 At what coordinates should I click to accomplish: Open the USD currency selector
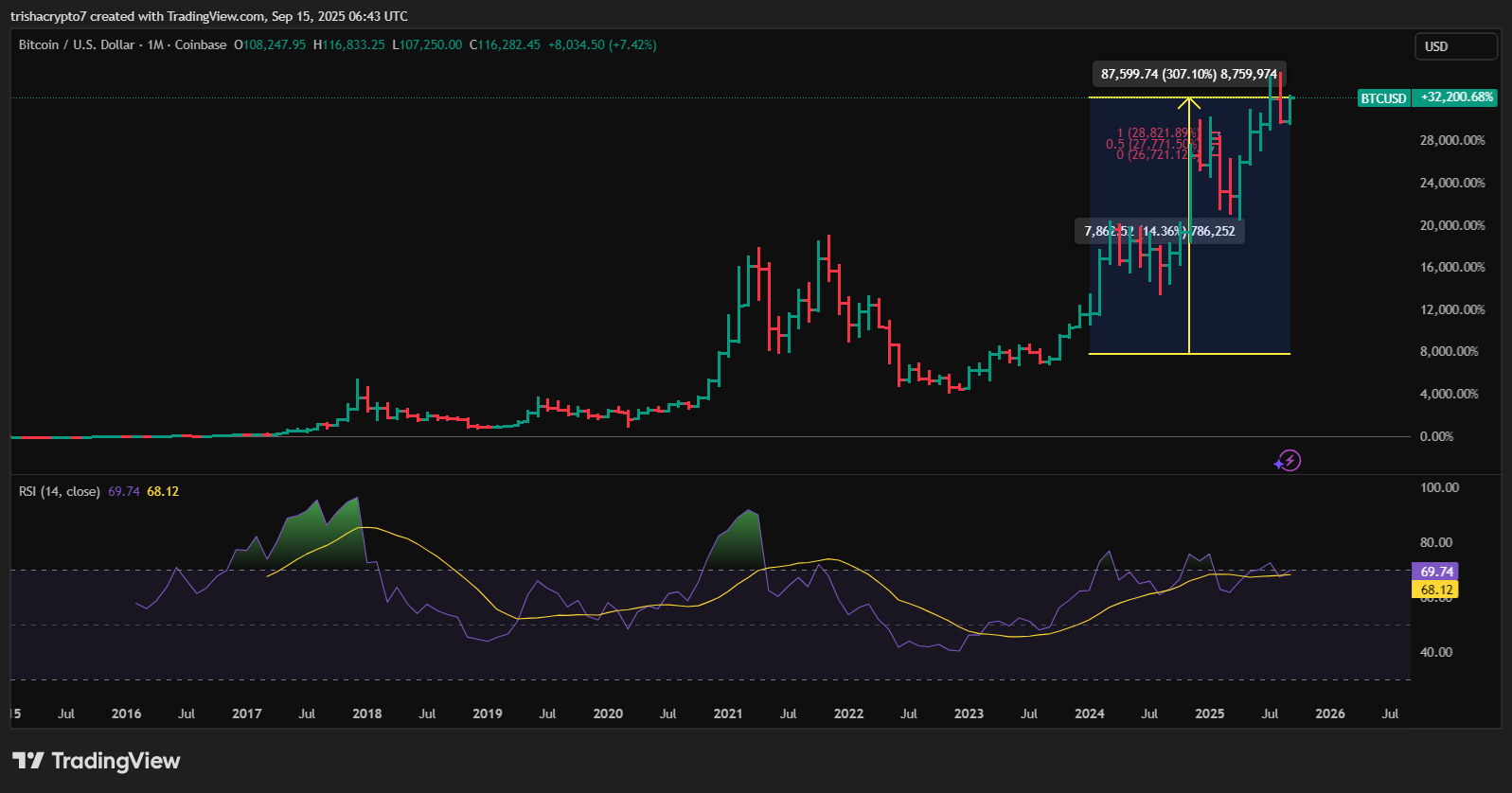pyautogui.click(x=1455, y=46)
